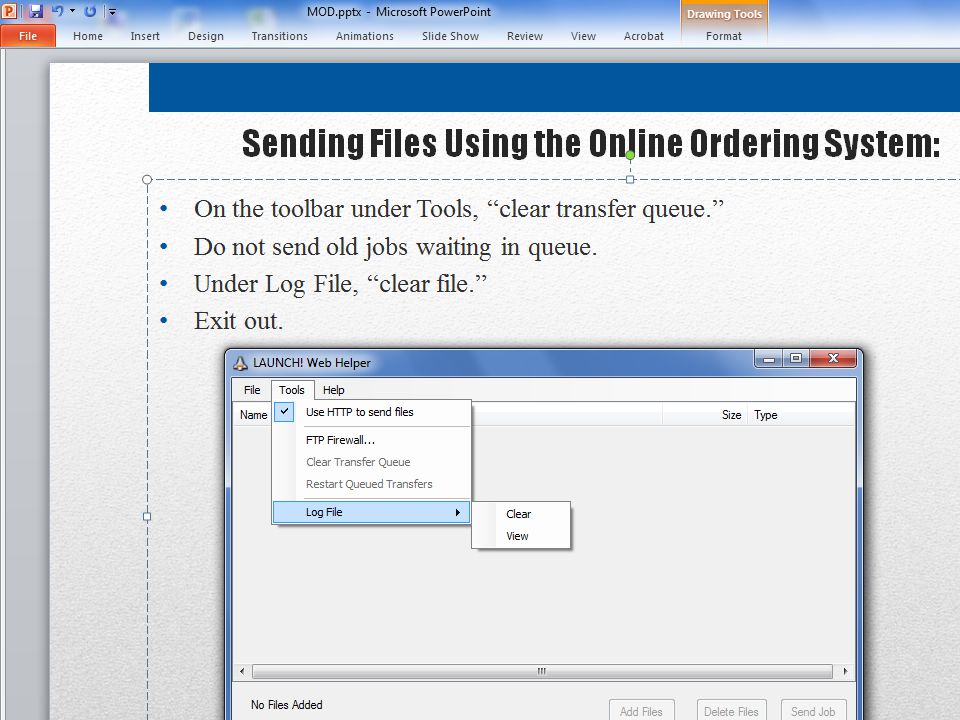960x720 pixels.
Task: Click the top-middle sizing handle of text box
Action: [630, 179]
